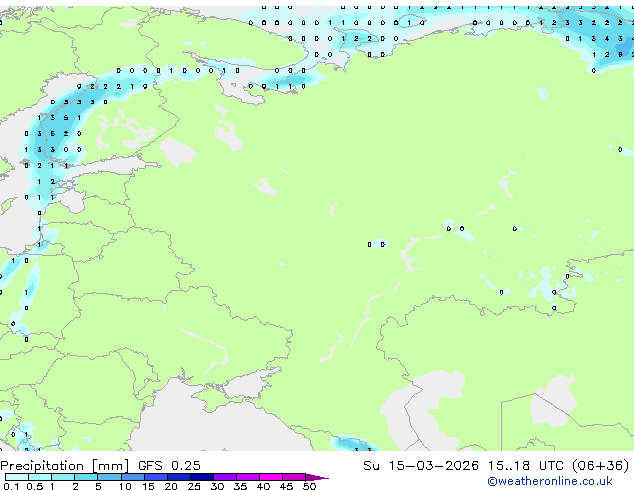Click the '0.5' legend scale label

35,486
